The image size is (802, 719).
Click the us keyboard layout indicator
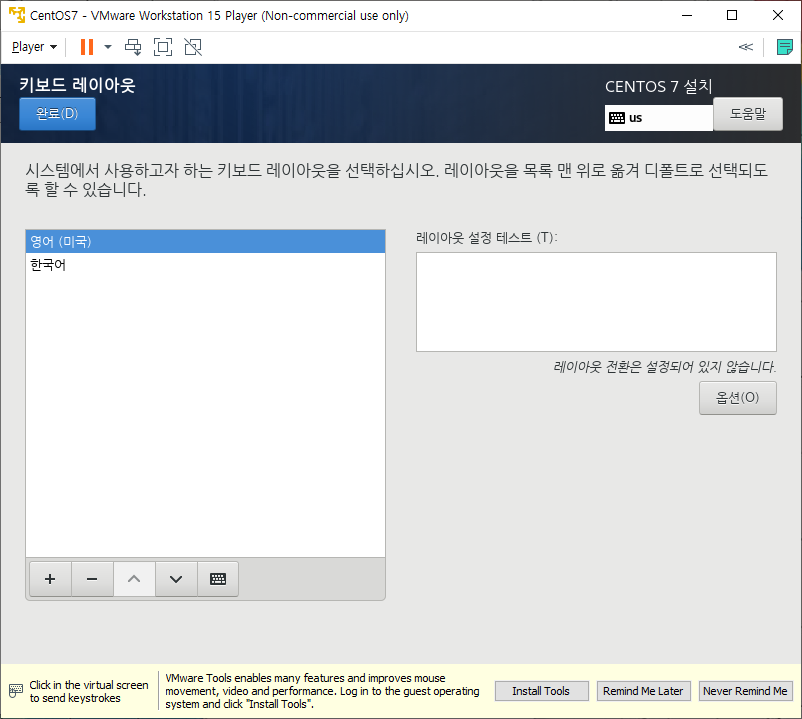[659, 118]
